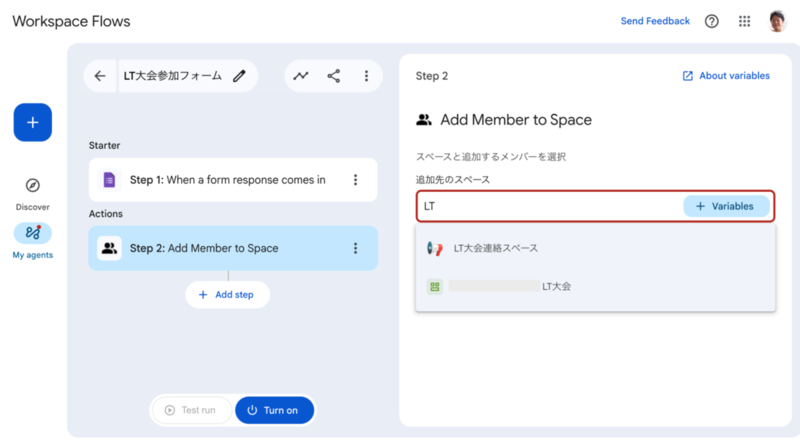The image size is (800, 441).
Task: Click the Add Member to Space heading
Action: (x=516, y=120)
